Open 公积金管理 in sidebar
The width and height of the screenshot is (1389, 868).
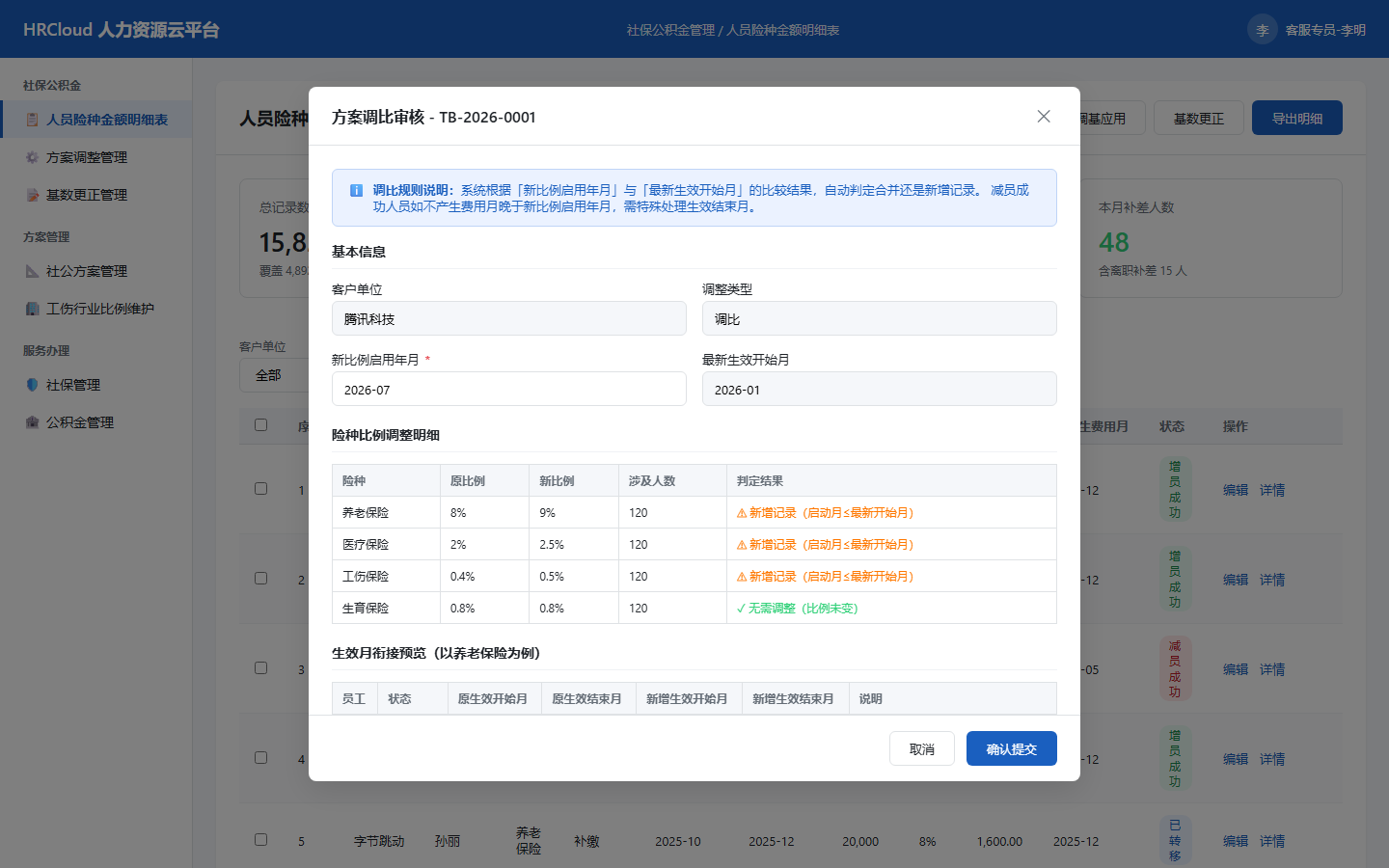[96, 422]
